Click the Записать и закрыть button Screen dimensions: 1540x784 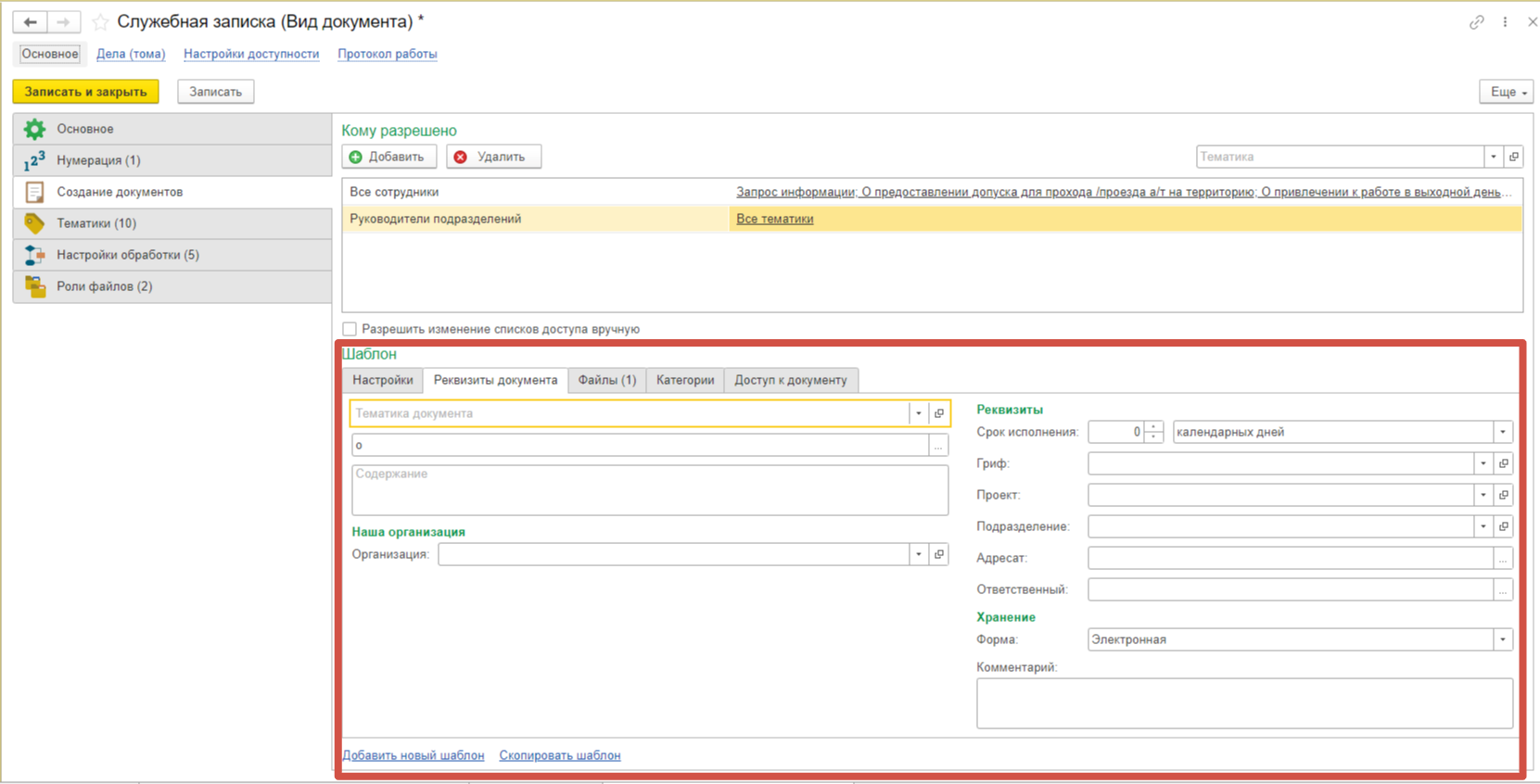[x=85, y=92]
